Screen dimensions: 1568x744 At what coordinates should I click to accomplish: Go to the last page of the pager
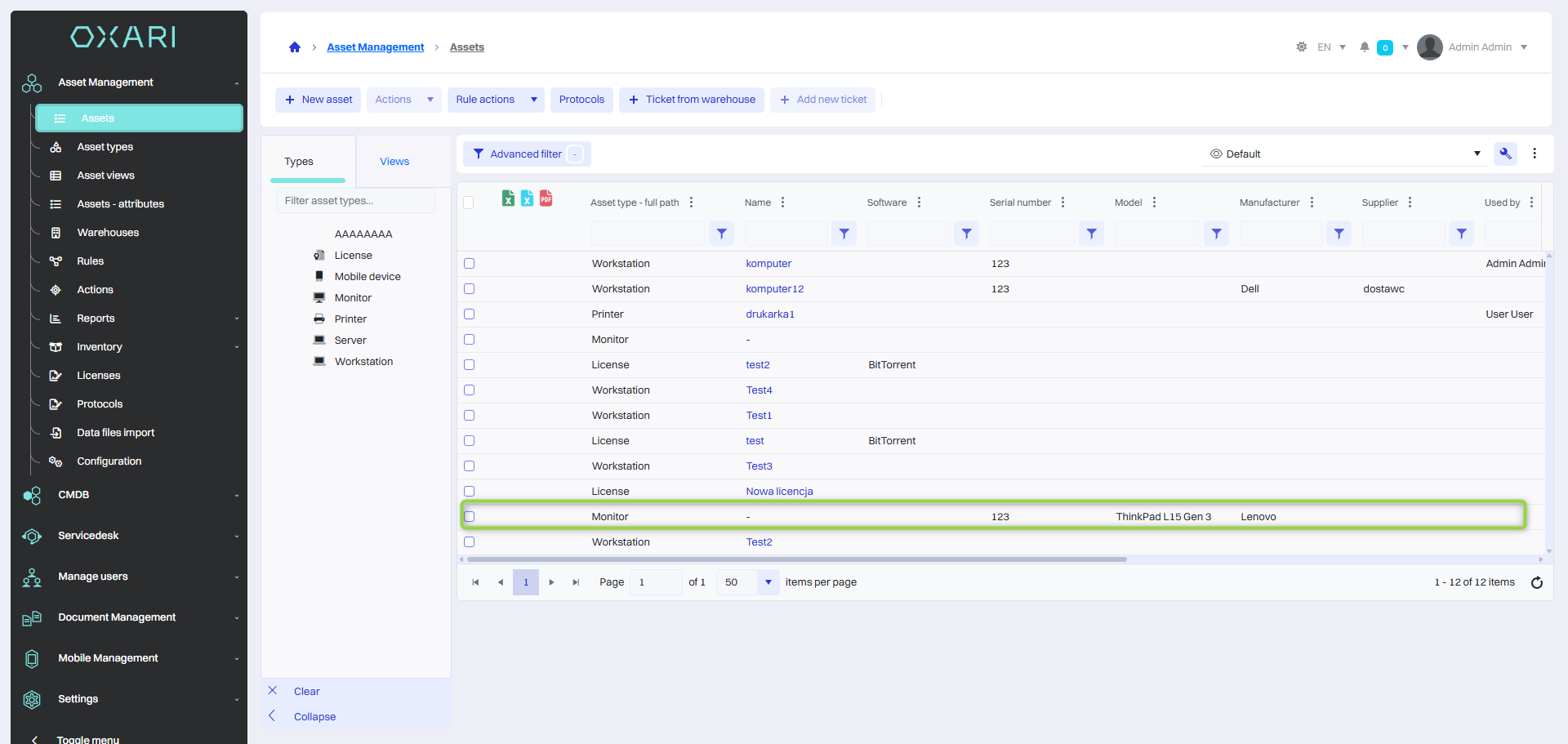[x=576, y=582]
